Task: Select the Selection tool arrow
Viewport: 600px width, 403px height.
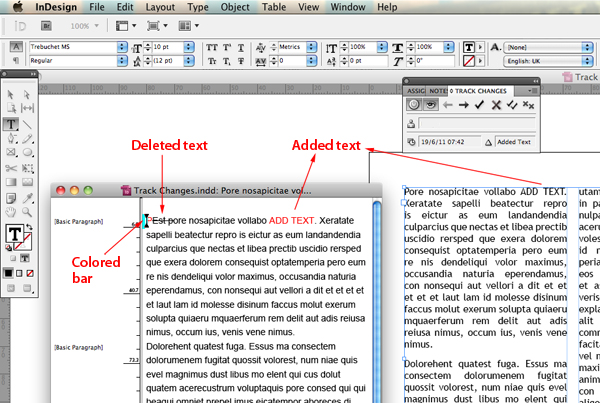Action: tap(11, 94)
